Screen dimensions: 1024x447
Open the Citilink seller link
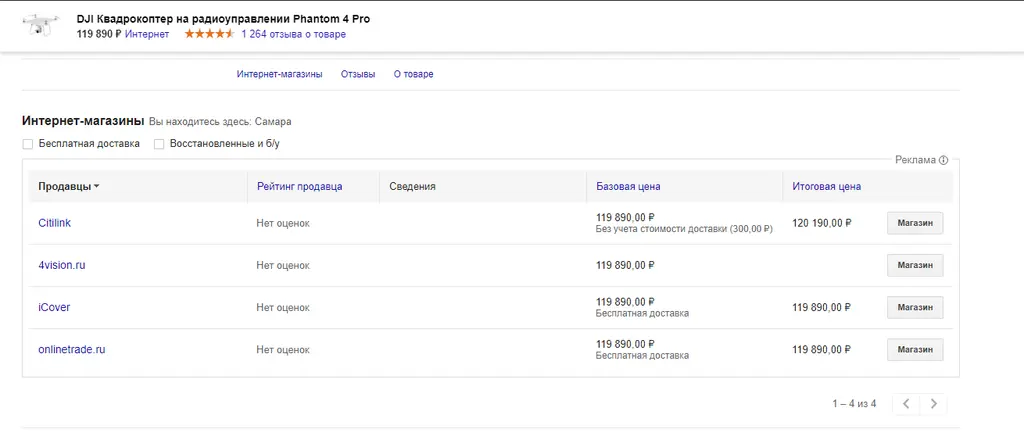54,223
